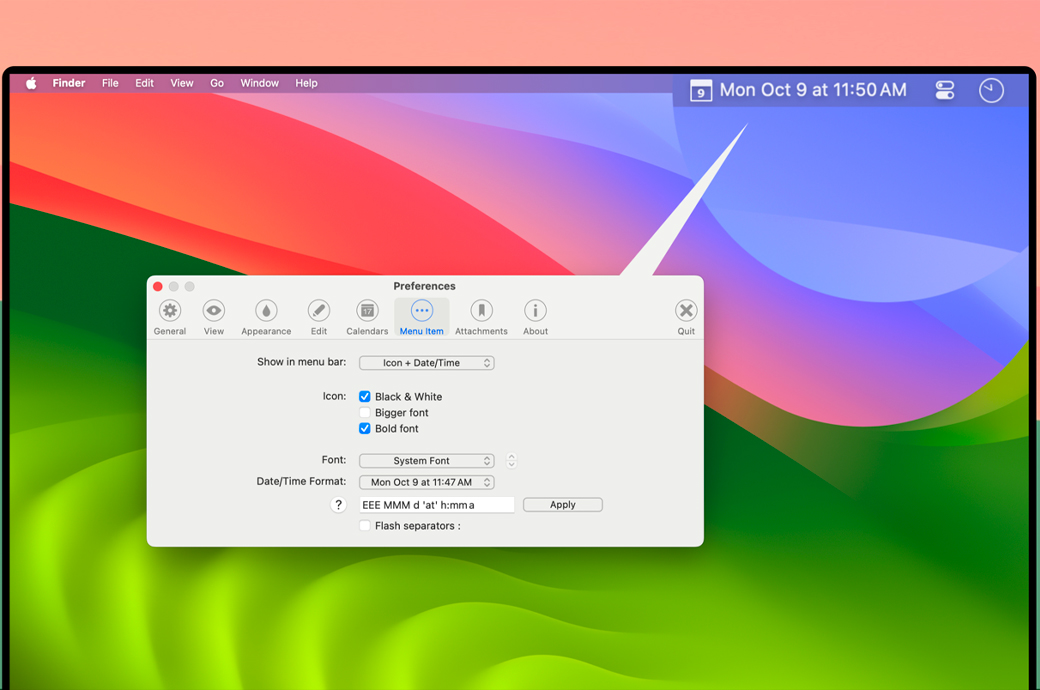Uncheck the Bold font option
The width and height of the screenshot is (1040, 690).
tap(365, 429)
